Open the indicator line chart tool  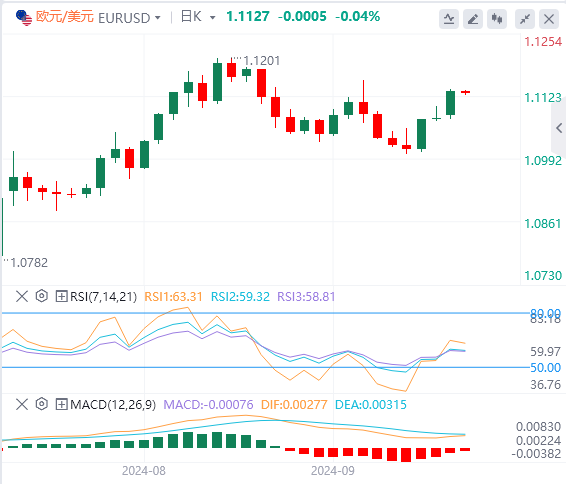(449, 19)
